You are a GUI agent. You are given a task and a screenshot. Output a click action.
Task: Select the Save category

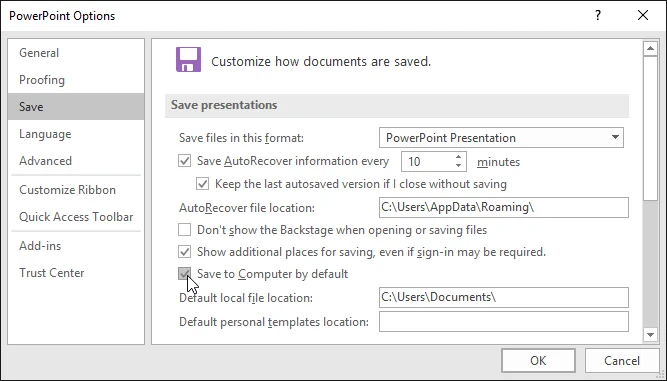click(76, 107)
